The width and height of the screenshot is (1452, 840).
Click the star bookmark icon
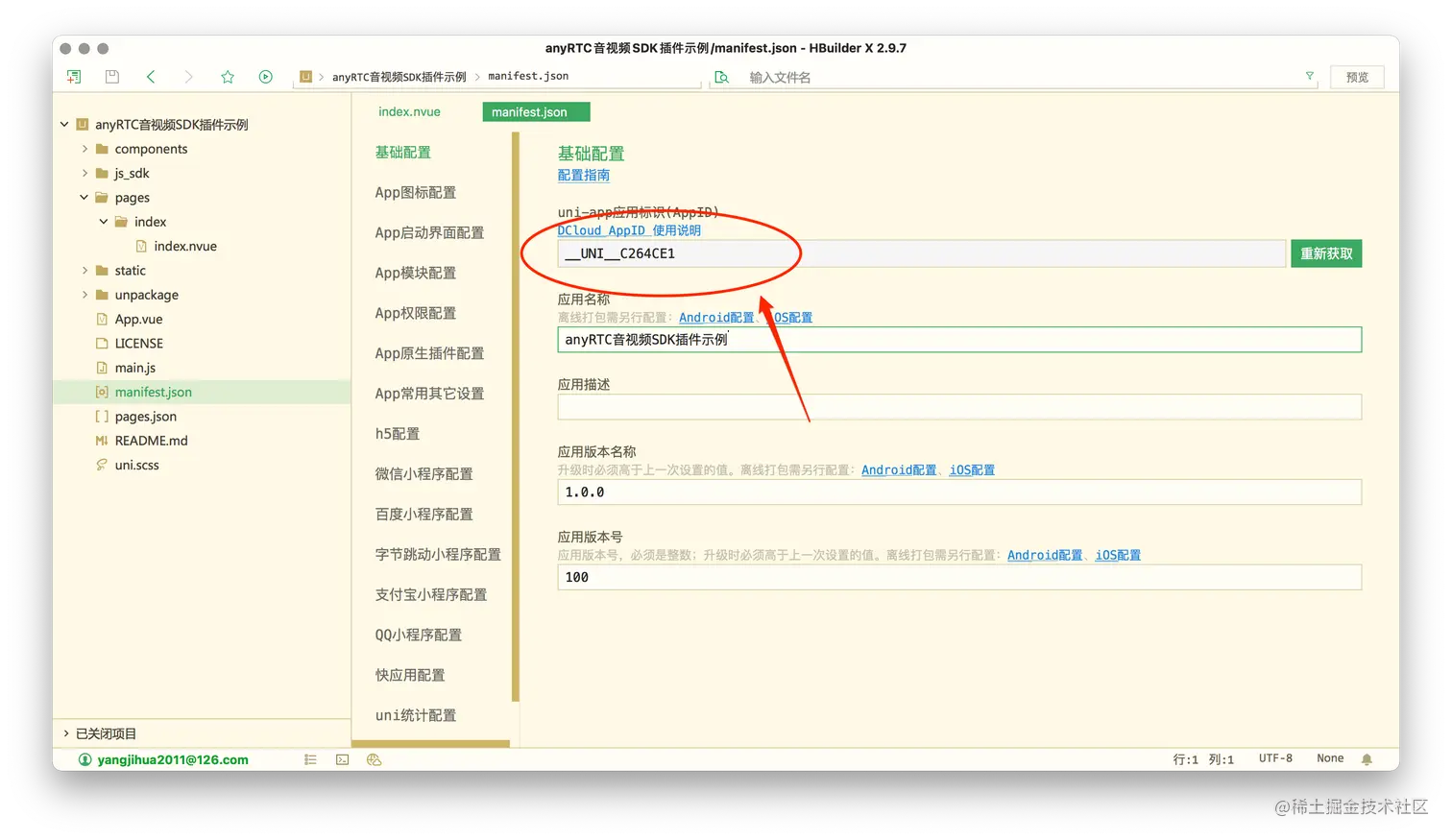228,77
